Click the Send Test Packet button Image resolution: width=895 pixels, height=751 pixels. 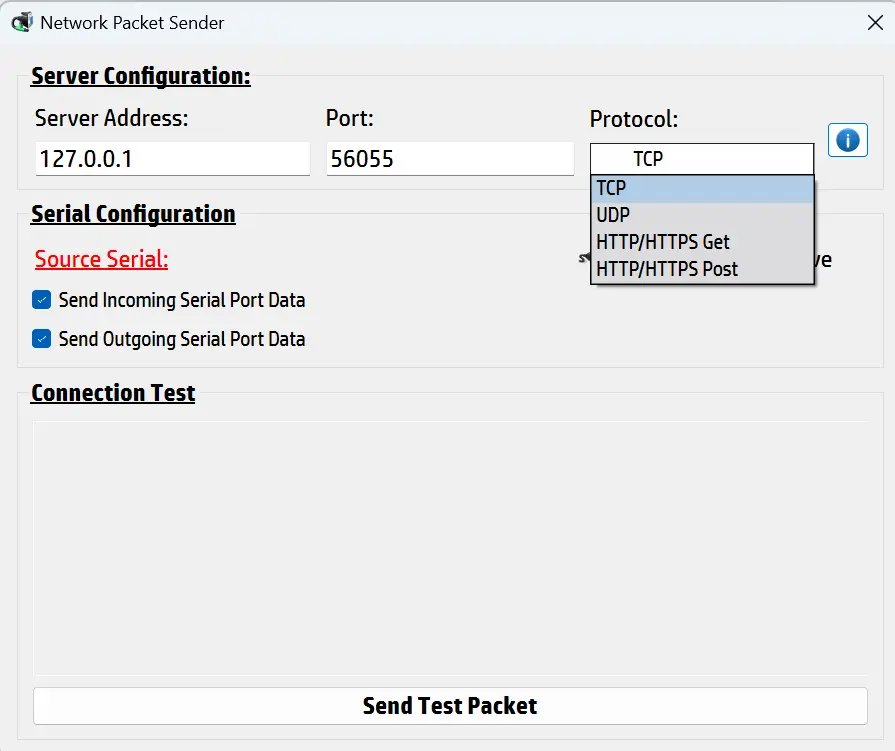(450, 706)
